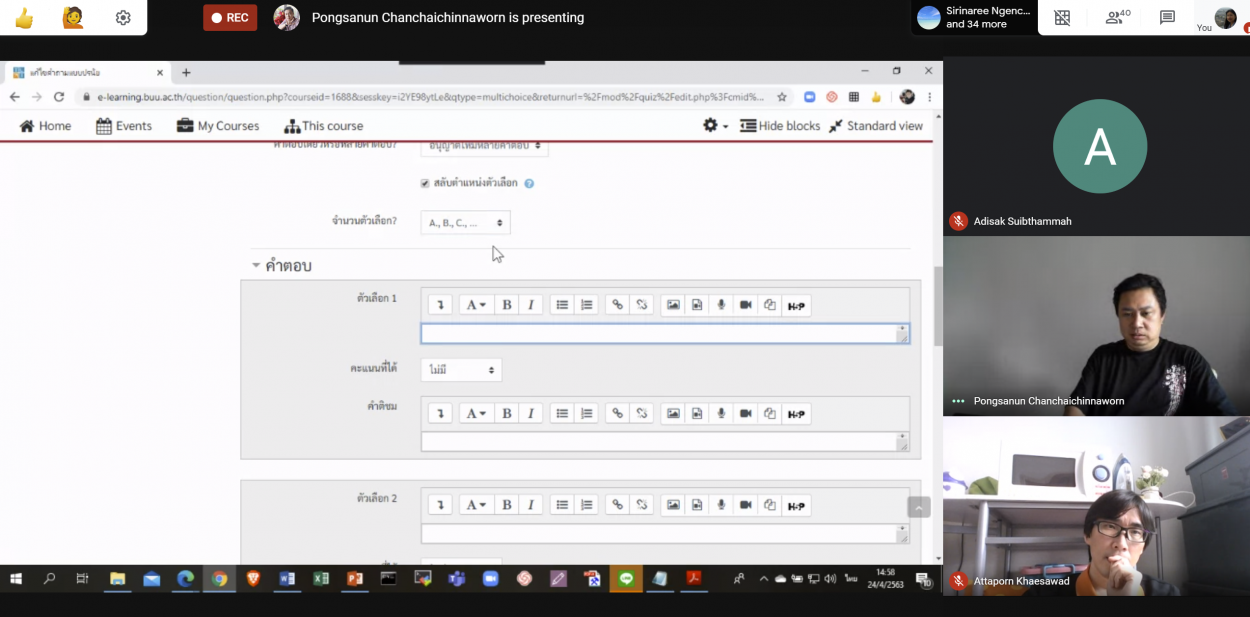Click unordered list in คำติชม editor toolbar
1250x617 pixels.
pyautogui.click(x=562, y=413)
